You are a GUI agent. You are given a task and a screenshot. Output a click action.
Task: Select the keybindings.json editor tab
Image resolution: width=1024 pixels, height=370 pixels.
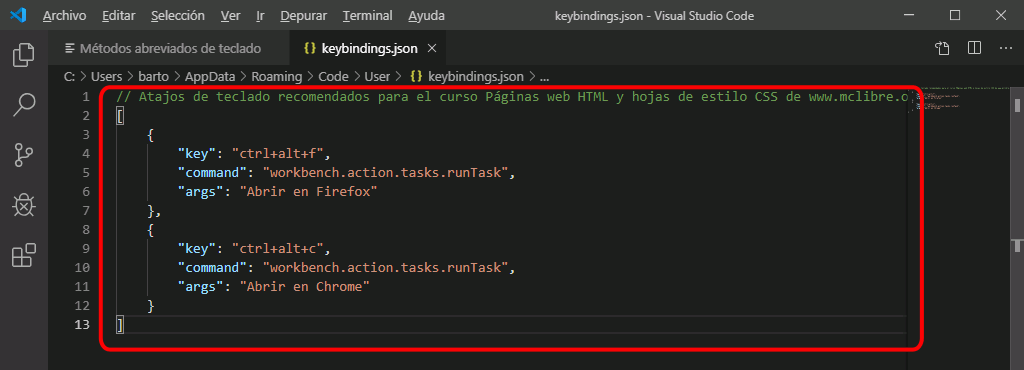pos(367,48)
